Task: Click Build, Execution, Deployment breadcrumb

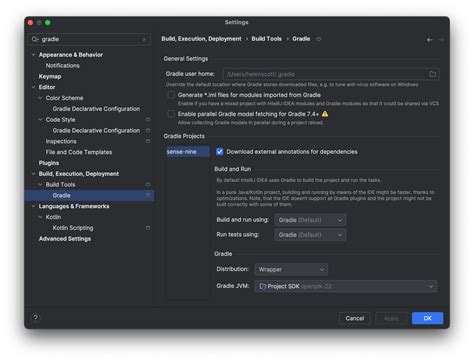Action: pyautogui.click(x=201, y=39)
